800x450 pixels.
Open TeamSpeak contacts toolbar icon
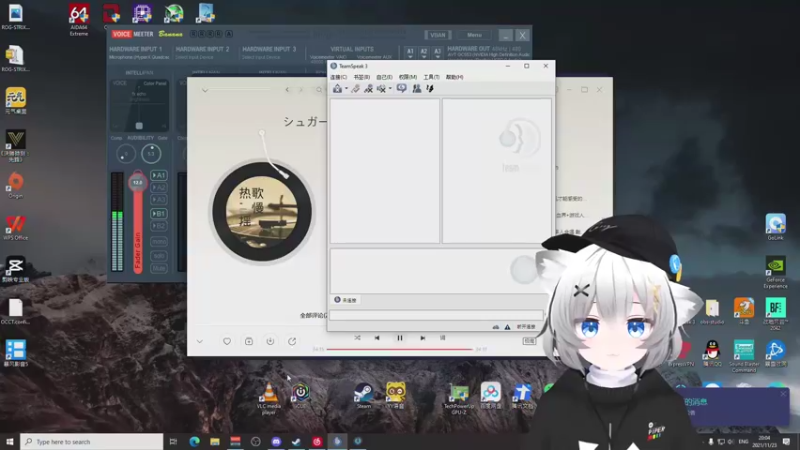click(417, 89)
